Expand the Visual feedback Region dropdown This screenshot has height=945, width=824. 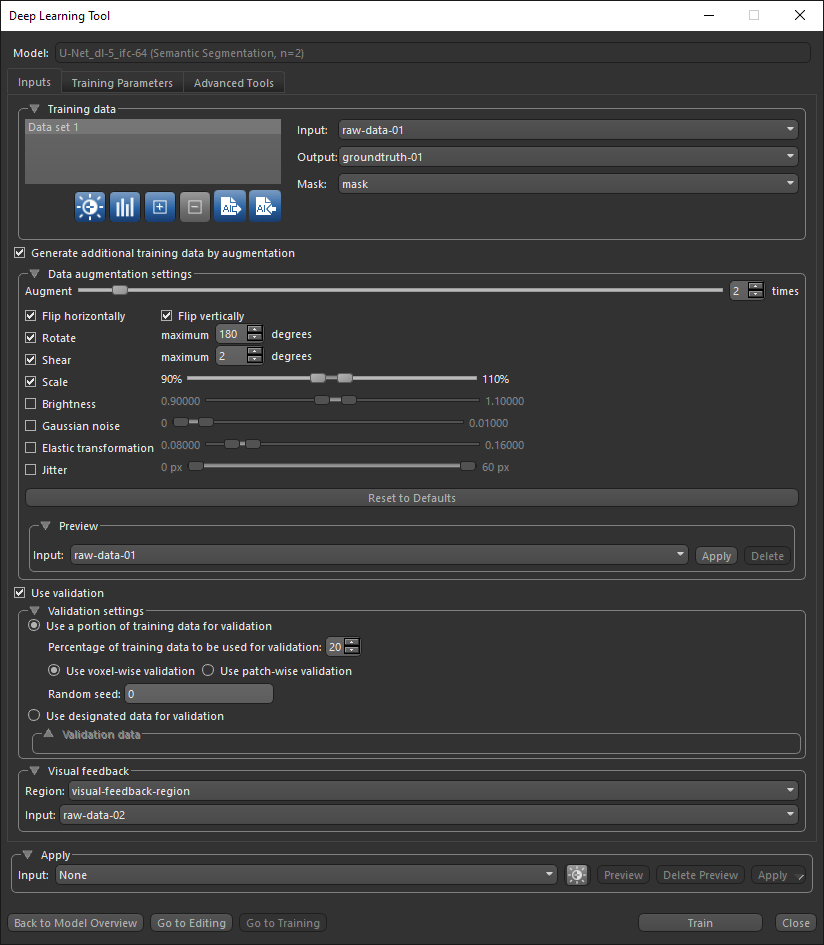[429, 791]
